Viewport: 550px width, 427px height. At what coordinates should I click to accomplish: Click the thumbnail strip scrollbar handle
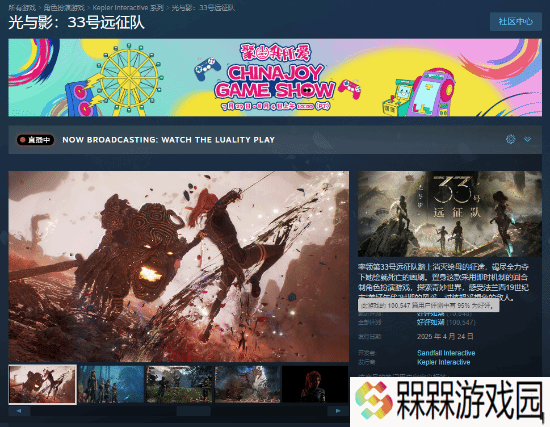[193, 411]
